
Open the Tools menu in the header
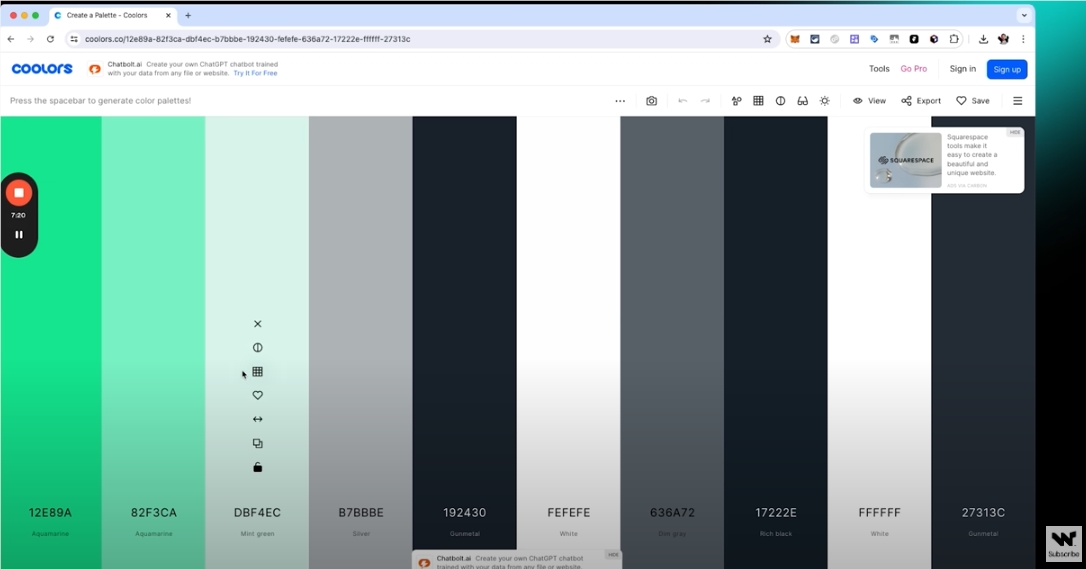coord(879,69)
